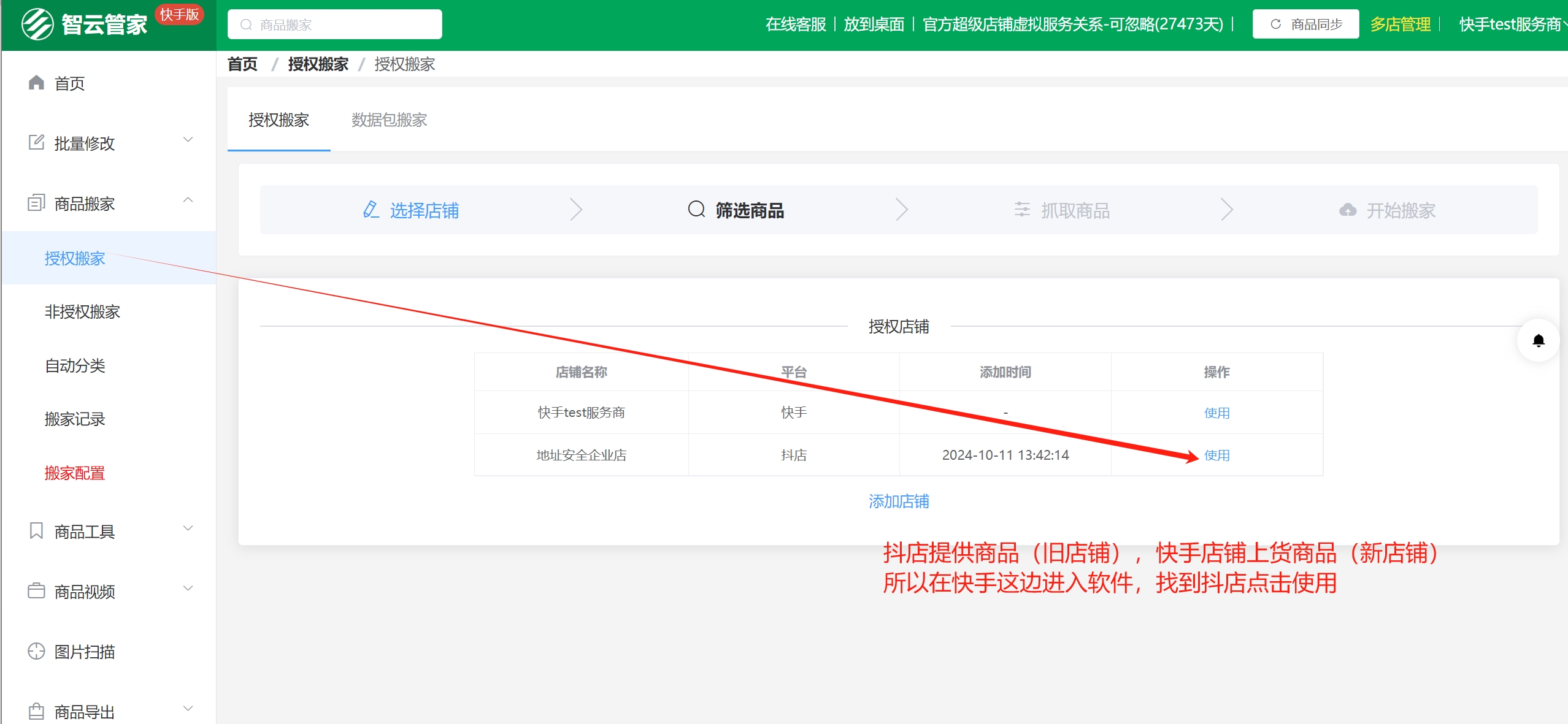
Task: Click 使用 for 地址安全企业店 shop
Action: coord(1216,455)
